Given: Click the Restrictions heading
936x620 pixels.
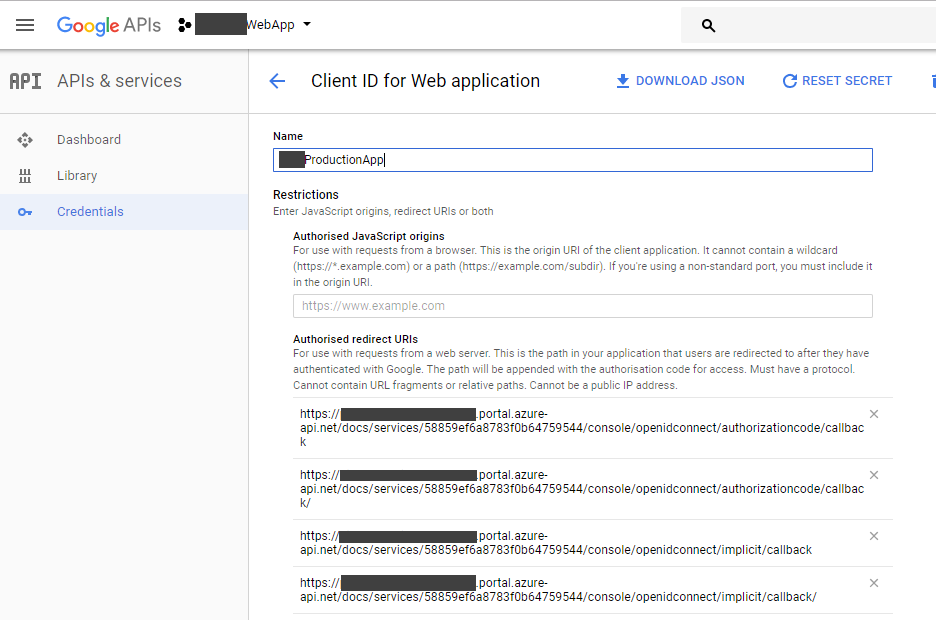Looking at the screenshot, I should tap(306, 195).
